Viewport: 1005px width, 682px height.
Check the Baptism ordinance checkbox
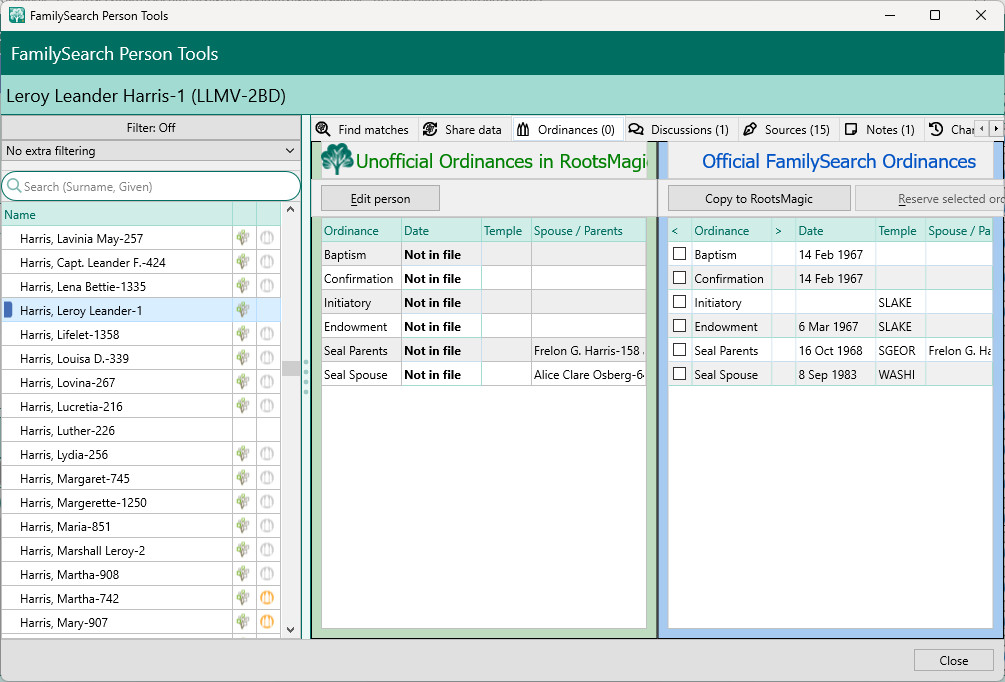pyautogui.click(x=680, y=255)
